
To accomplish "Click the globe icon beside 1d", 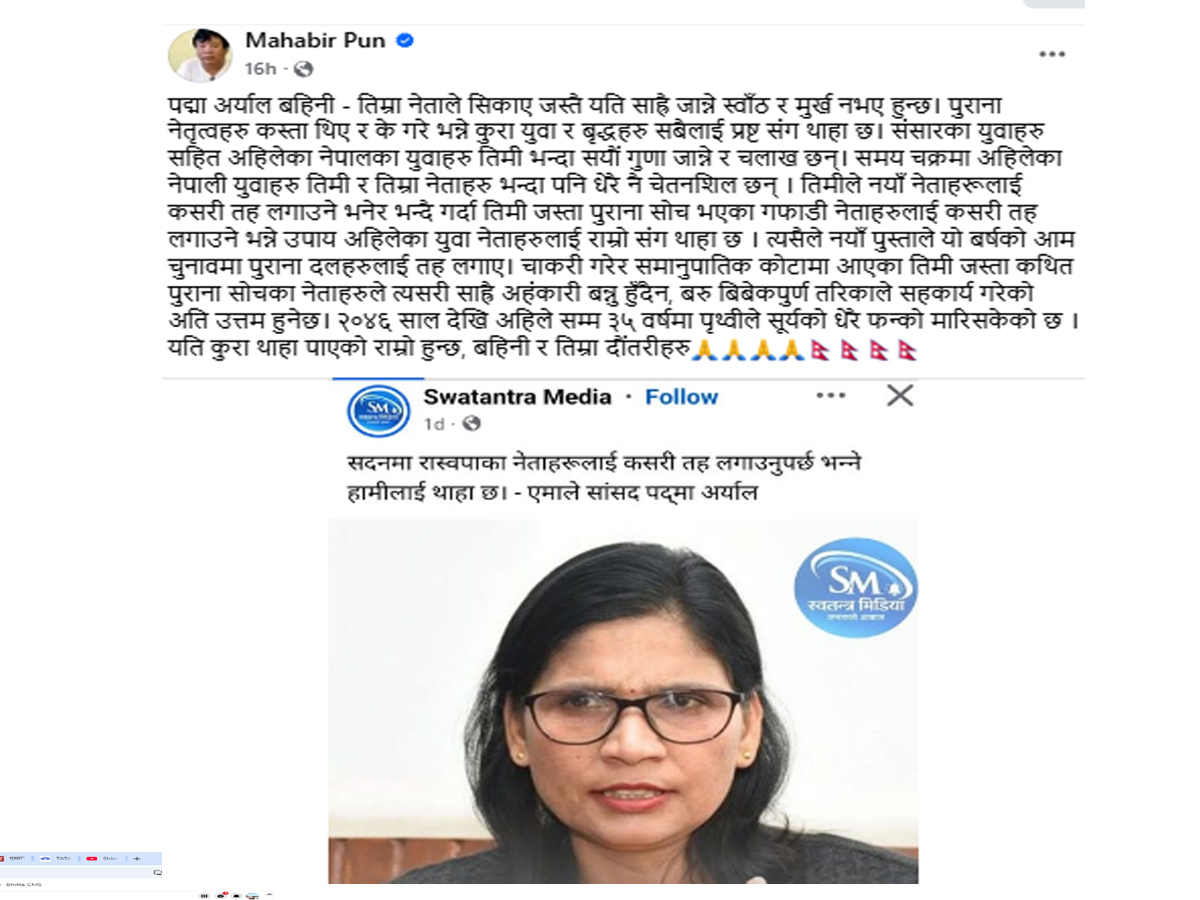I will (472, 424).
